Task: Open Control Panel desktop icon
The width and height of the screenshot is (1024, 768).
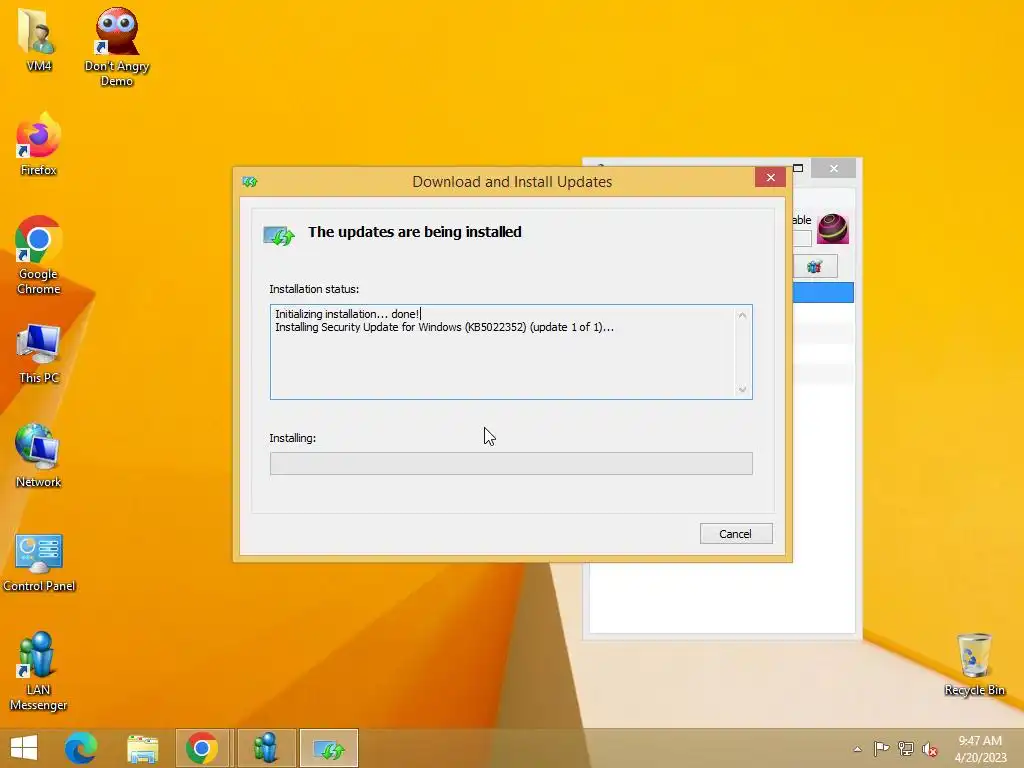Action: [39, 562]
